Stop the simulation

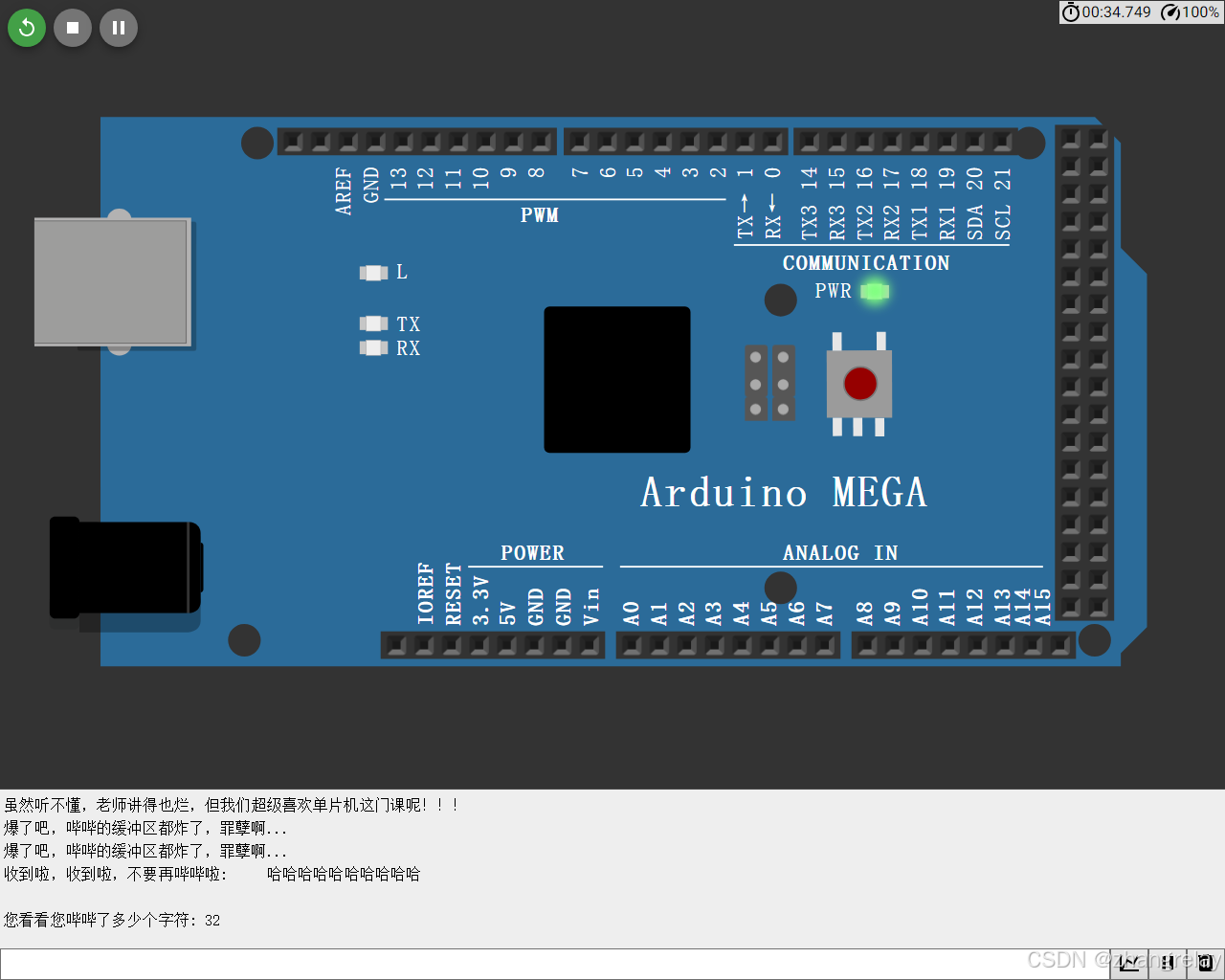(73, 28)
